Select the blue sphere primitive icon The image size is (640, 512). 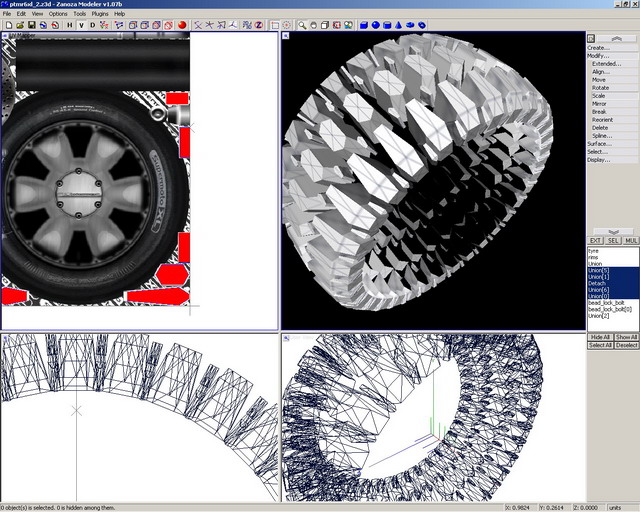click(375, 25)
